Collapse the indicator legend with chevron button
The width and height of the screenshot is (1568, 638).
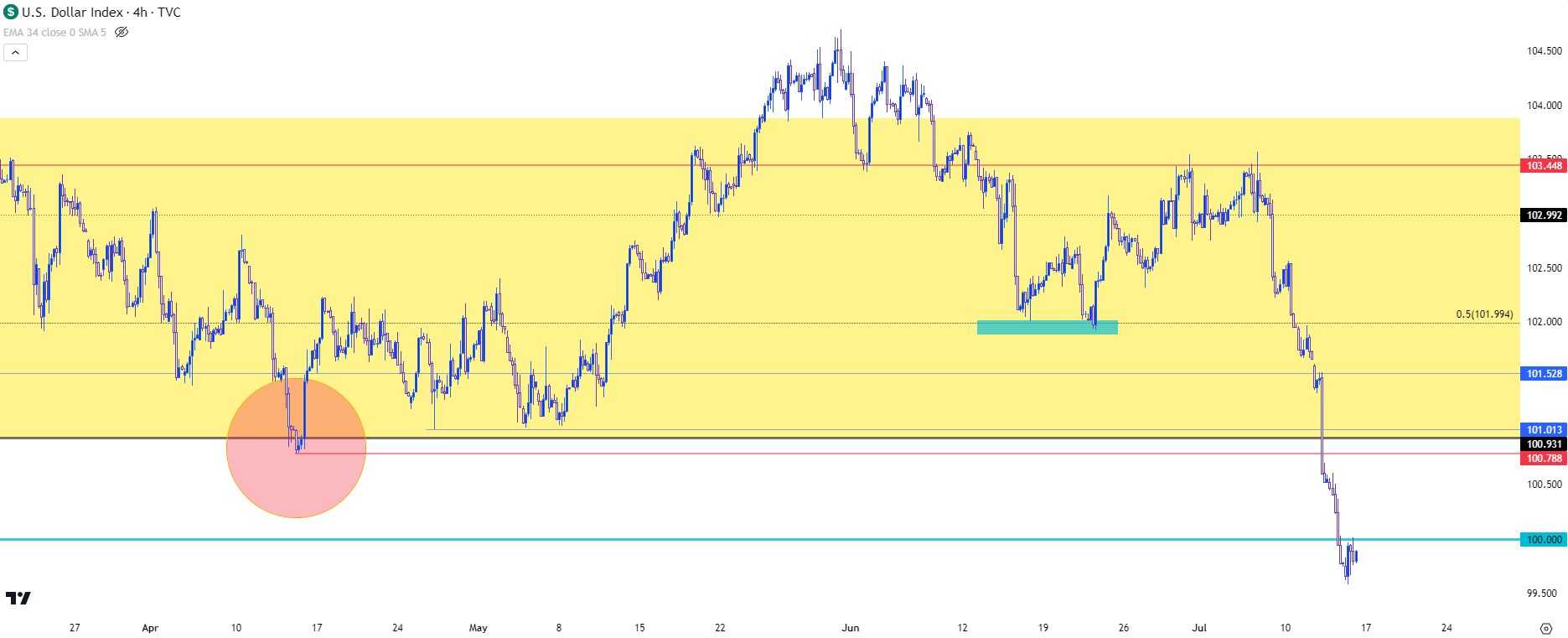point(15,52)
